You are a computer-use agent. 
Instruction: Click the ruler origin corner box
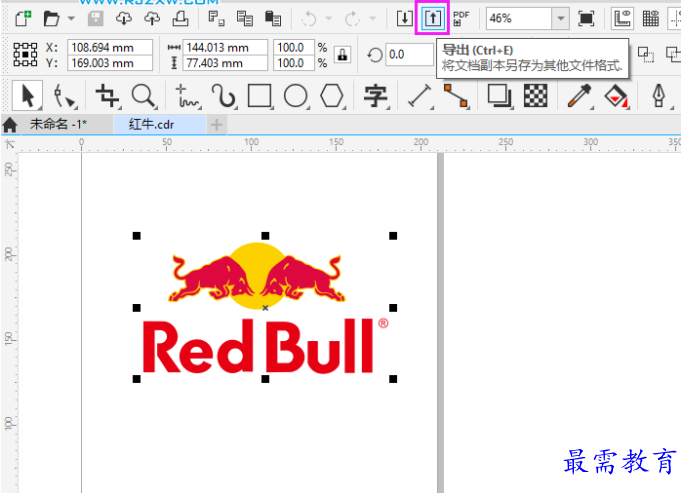pyautogui.click(x=10, y=144)
